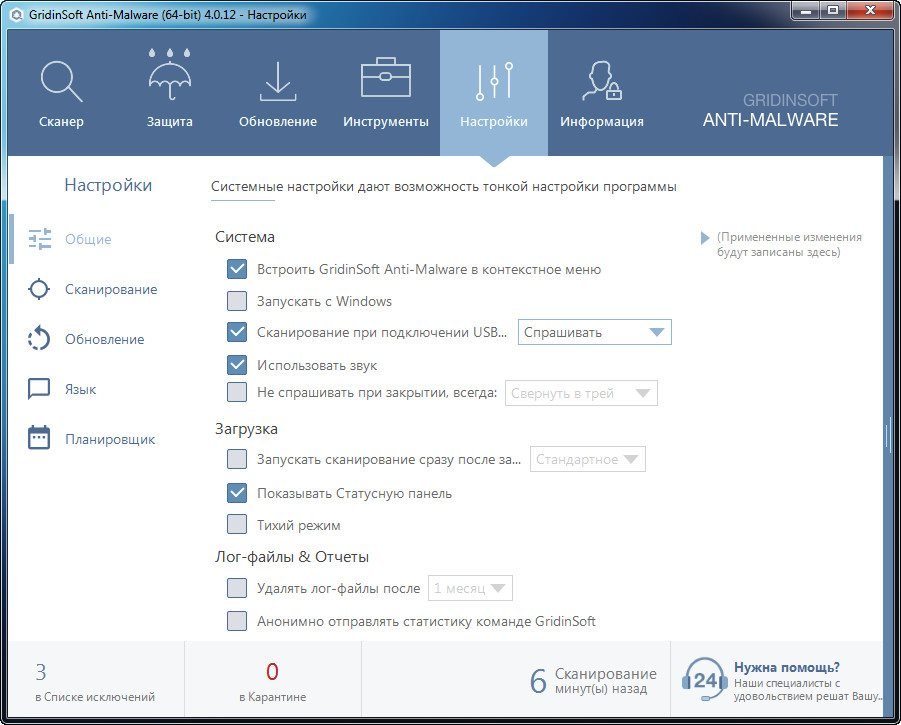Screen dimensions: 901x725
Task: Click the Примененные изменения note text
Action: 789,244
